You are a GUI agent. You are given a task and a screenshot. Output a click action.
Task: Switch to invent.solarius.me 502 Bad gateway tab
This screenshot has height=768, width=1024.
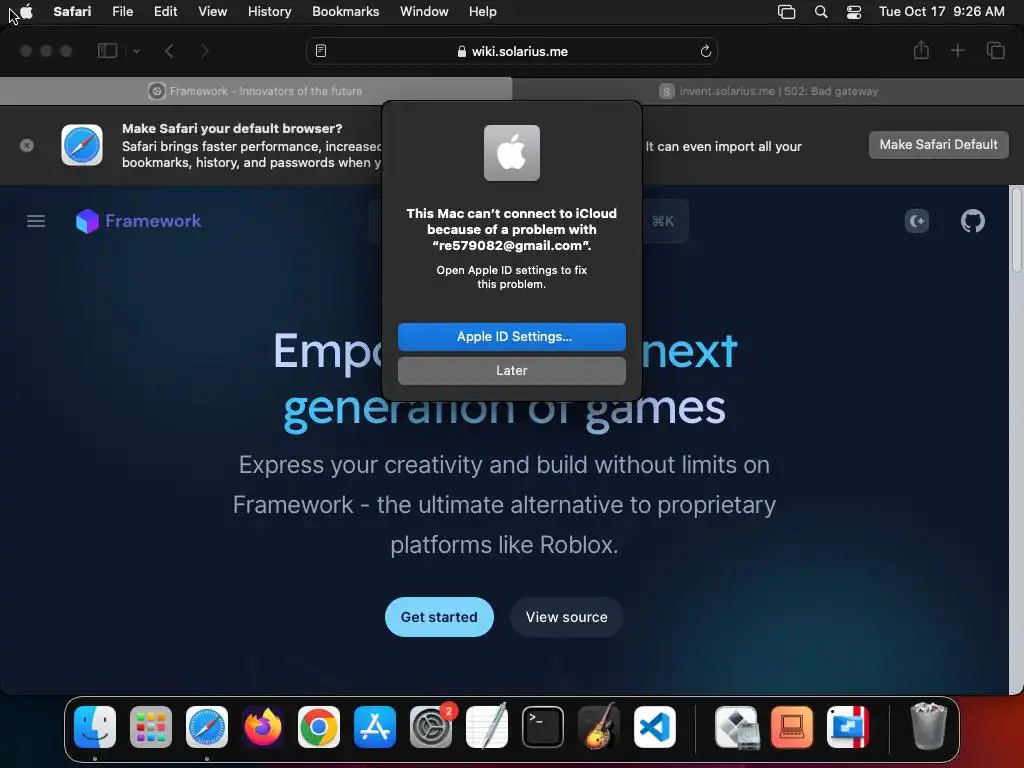coord(768,91)
